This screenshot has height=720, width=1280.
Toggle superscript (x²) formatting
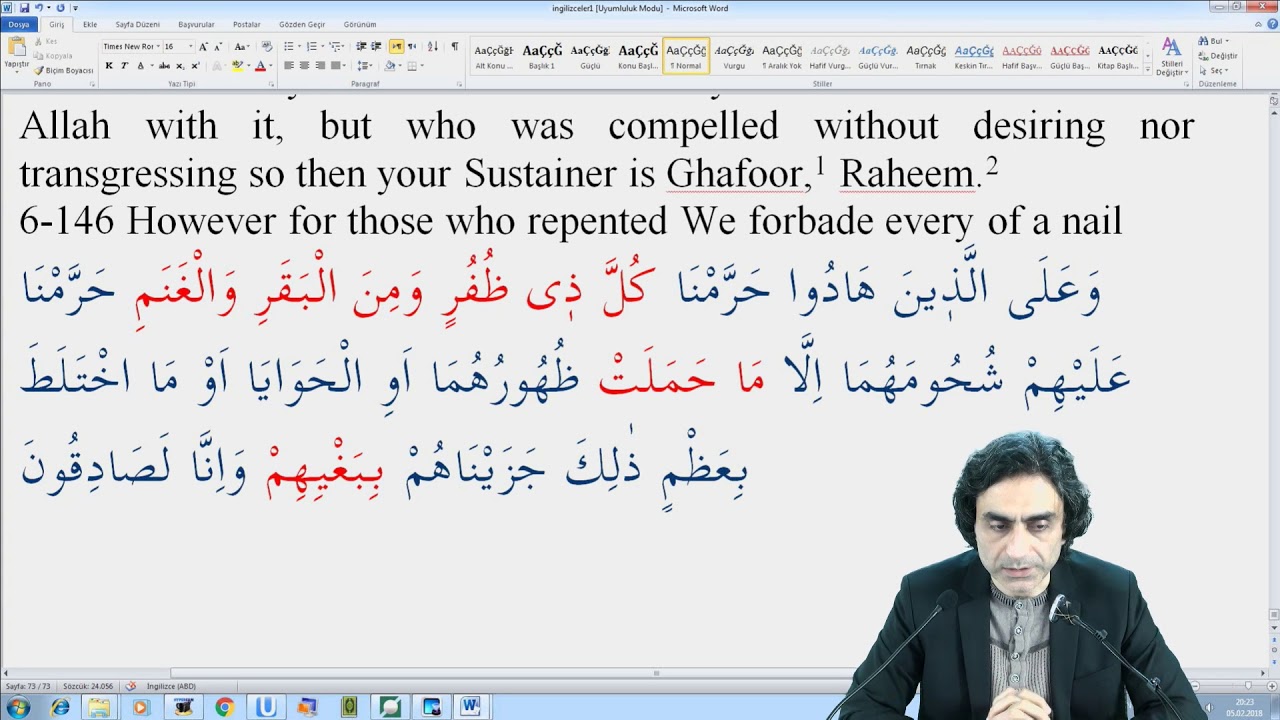click(195, 66)
